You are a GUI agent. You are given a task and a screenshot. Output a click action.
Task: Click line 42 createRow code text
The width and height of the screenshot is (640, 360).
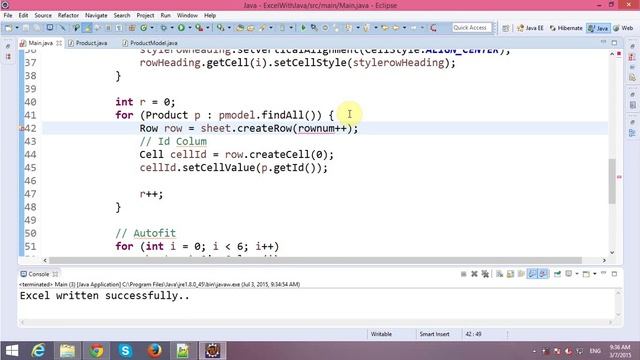(249, 128)
